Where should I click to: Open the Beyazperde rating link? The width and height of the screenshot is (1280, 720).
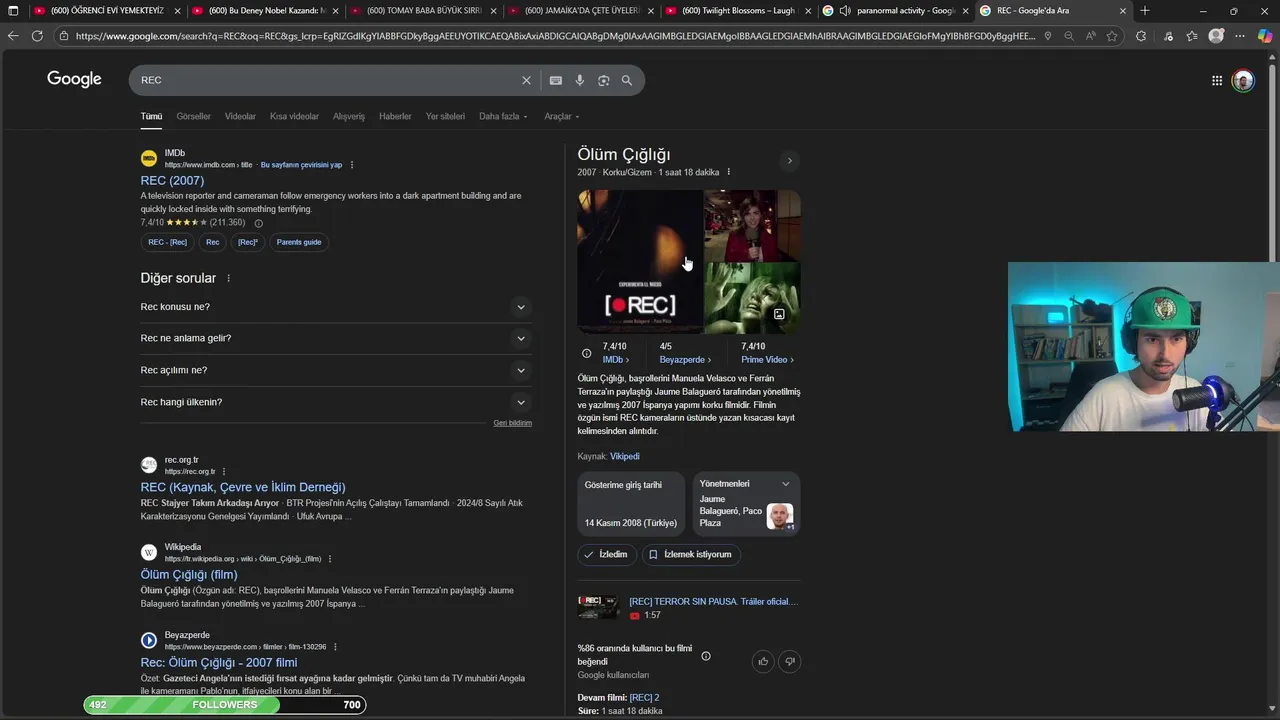685,360
